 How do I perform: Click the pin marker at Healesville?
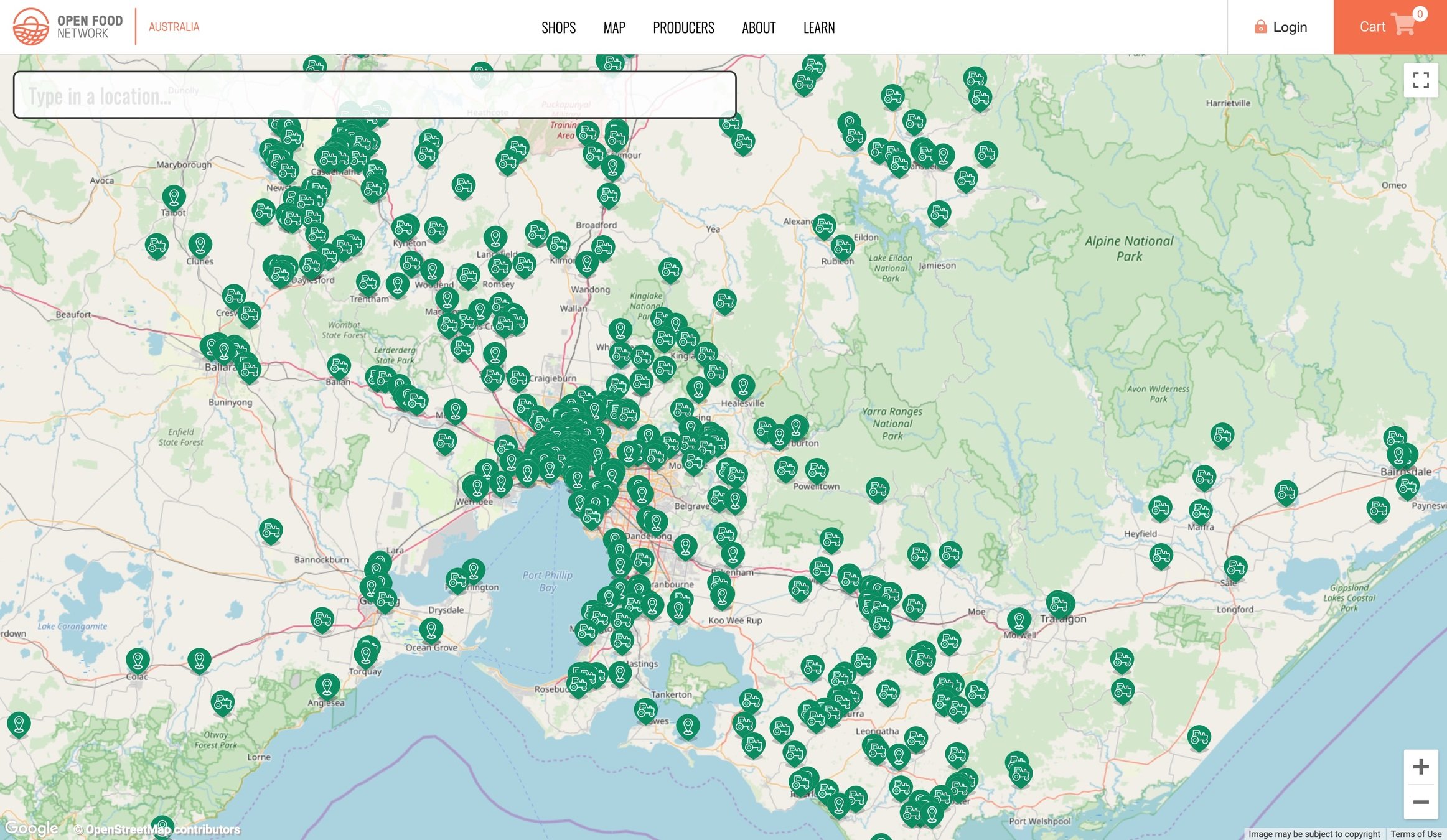click(742, 386)
